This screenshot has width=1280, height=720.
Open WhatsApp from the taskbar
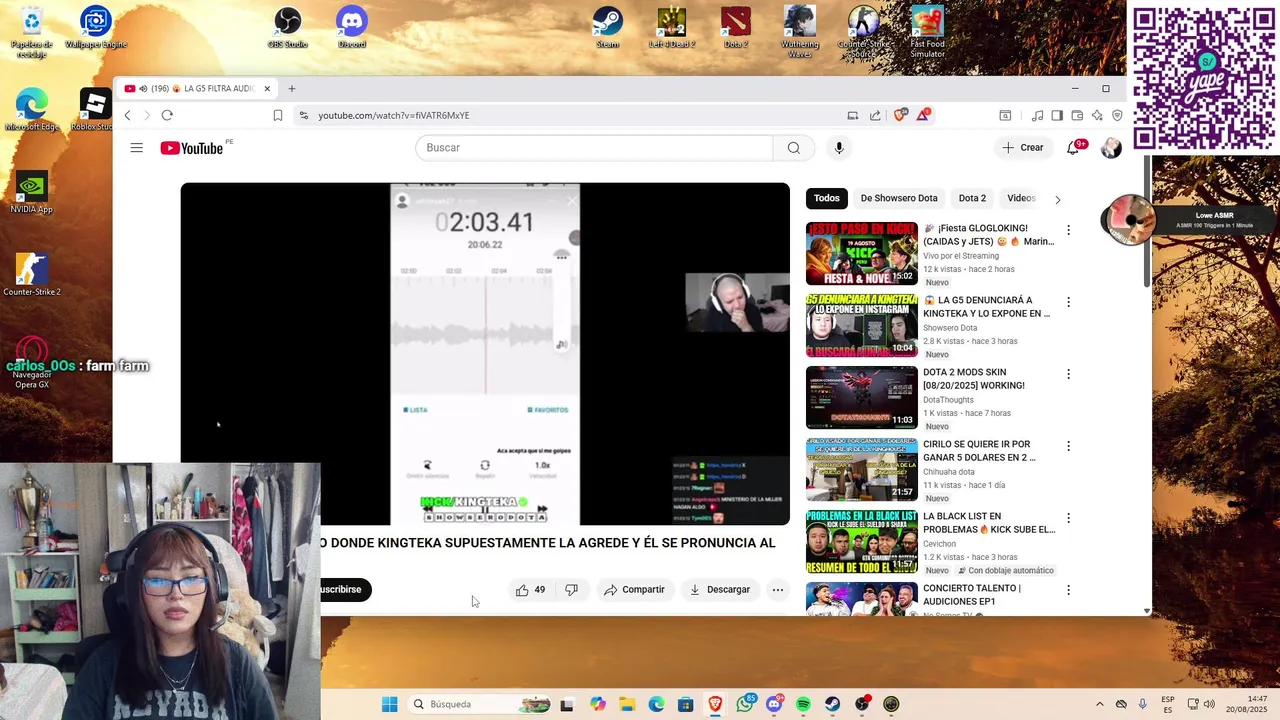pyautogui.click(x=745, y=704)
